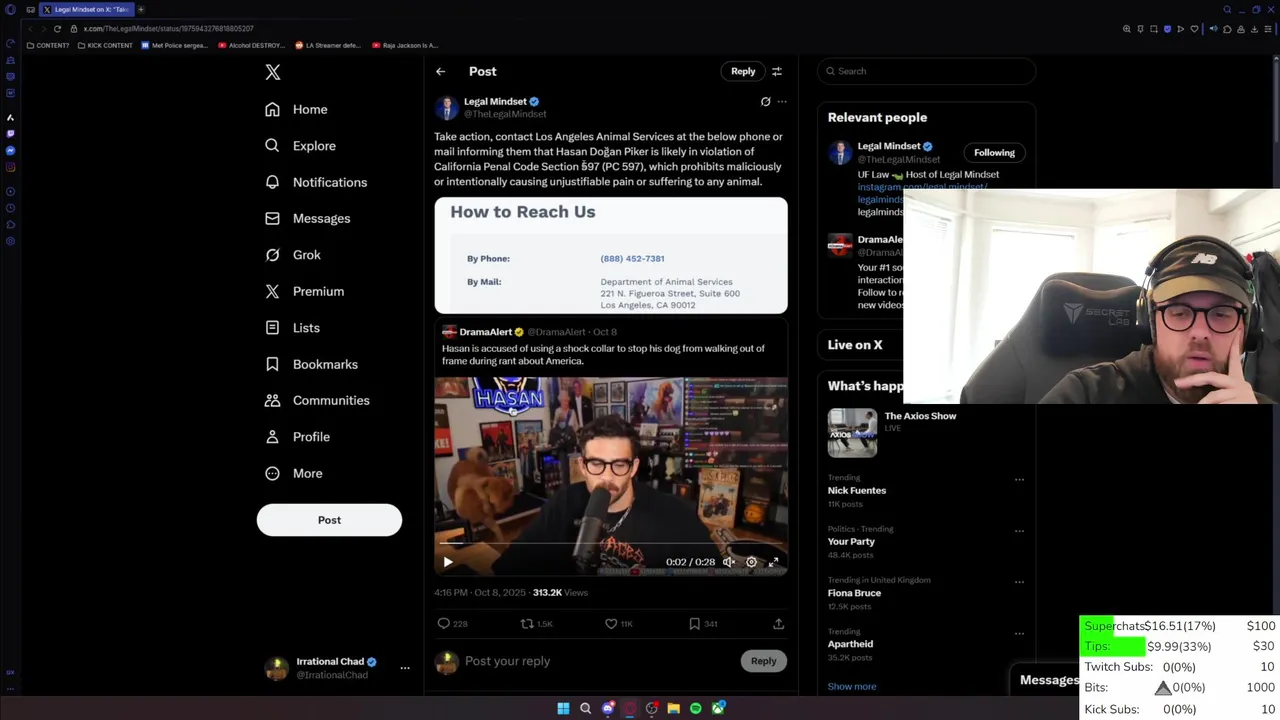Open Windows Start menu
Image resolution: width=1280 pixels, height=720 pixels.
(563, 708)
